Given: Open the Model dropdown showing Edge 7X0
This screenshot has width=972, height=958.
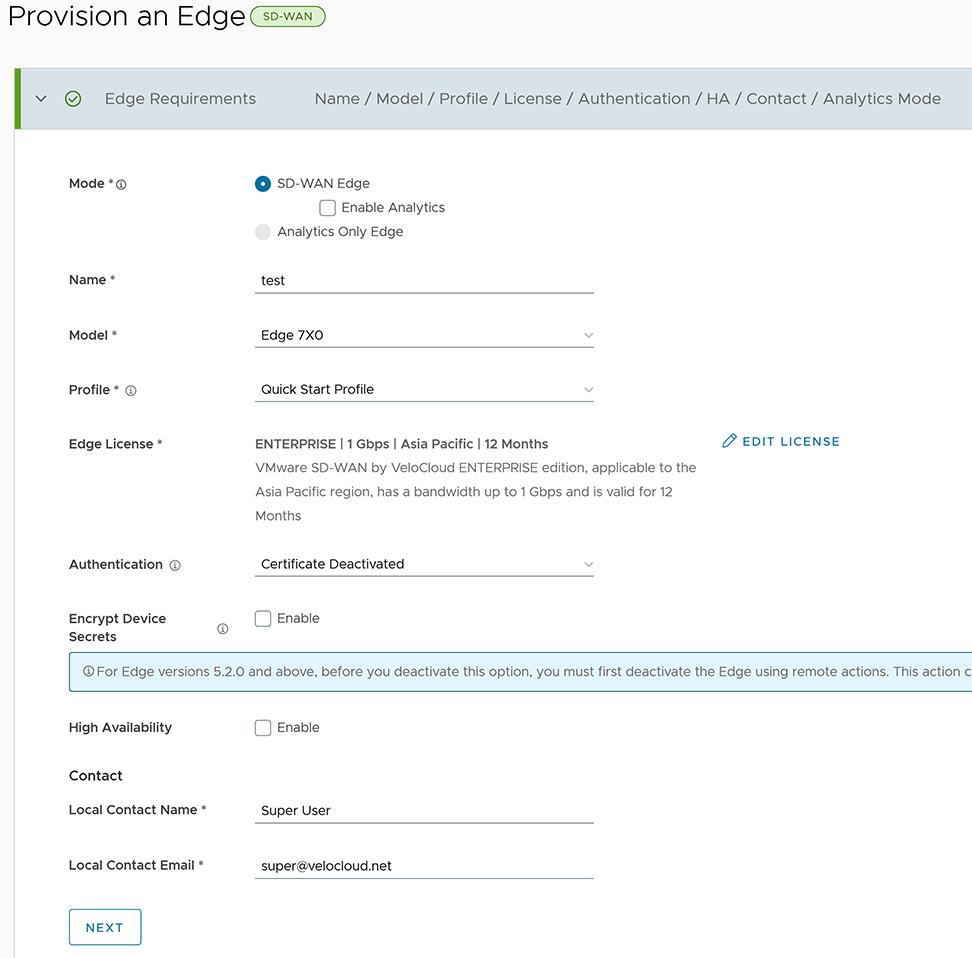Looking at the screenshot, I should click(424, 335).
